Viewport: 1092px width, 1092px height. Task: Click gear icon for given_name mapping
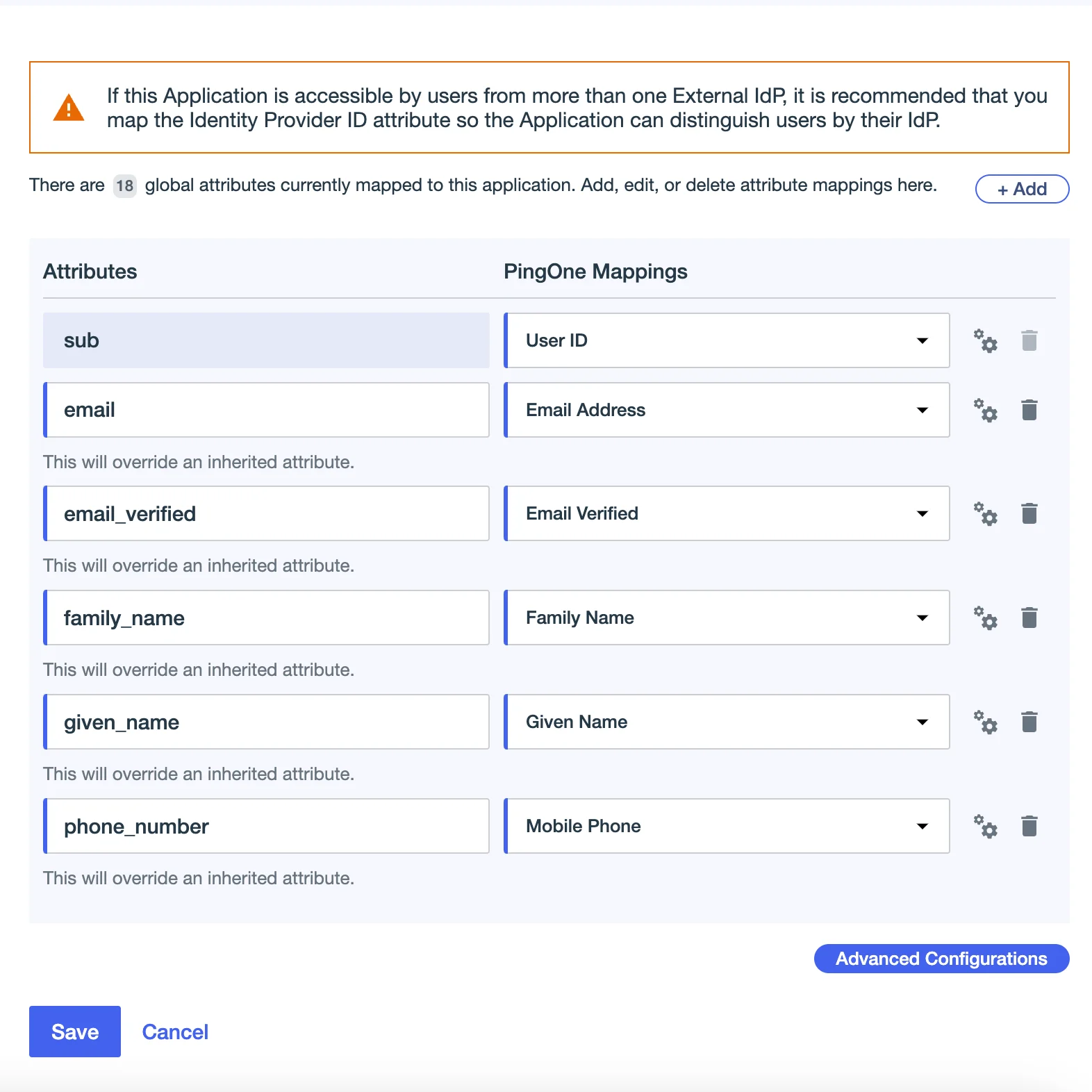pyautogui.click(x=985, y=722)
